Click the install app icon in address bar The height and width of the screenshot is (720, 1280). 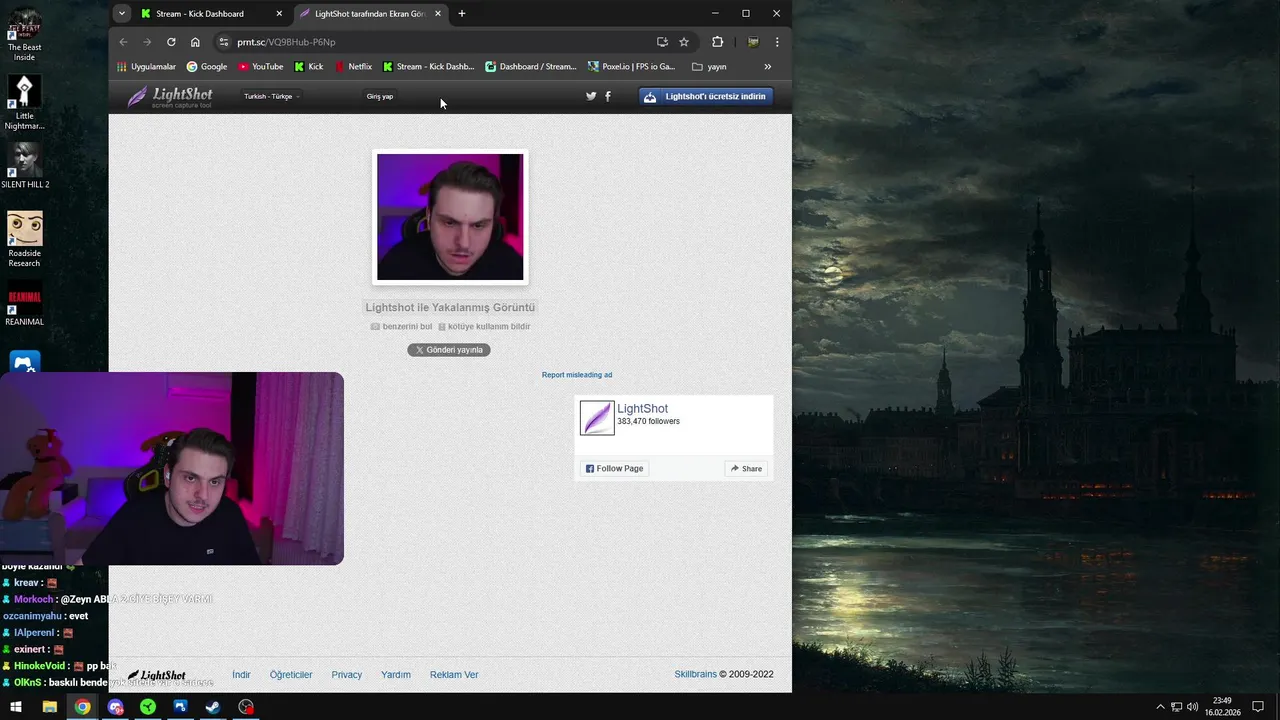662,42
